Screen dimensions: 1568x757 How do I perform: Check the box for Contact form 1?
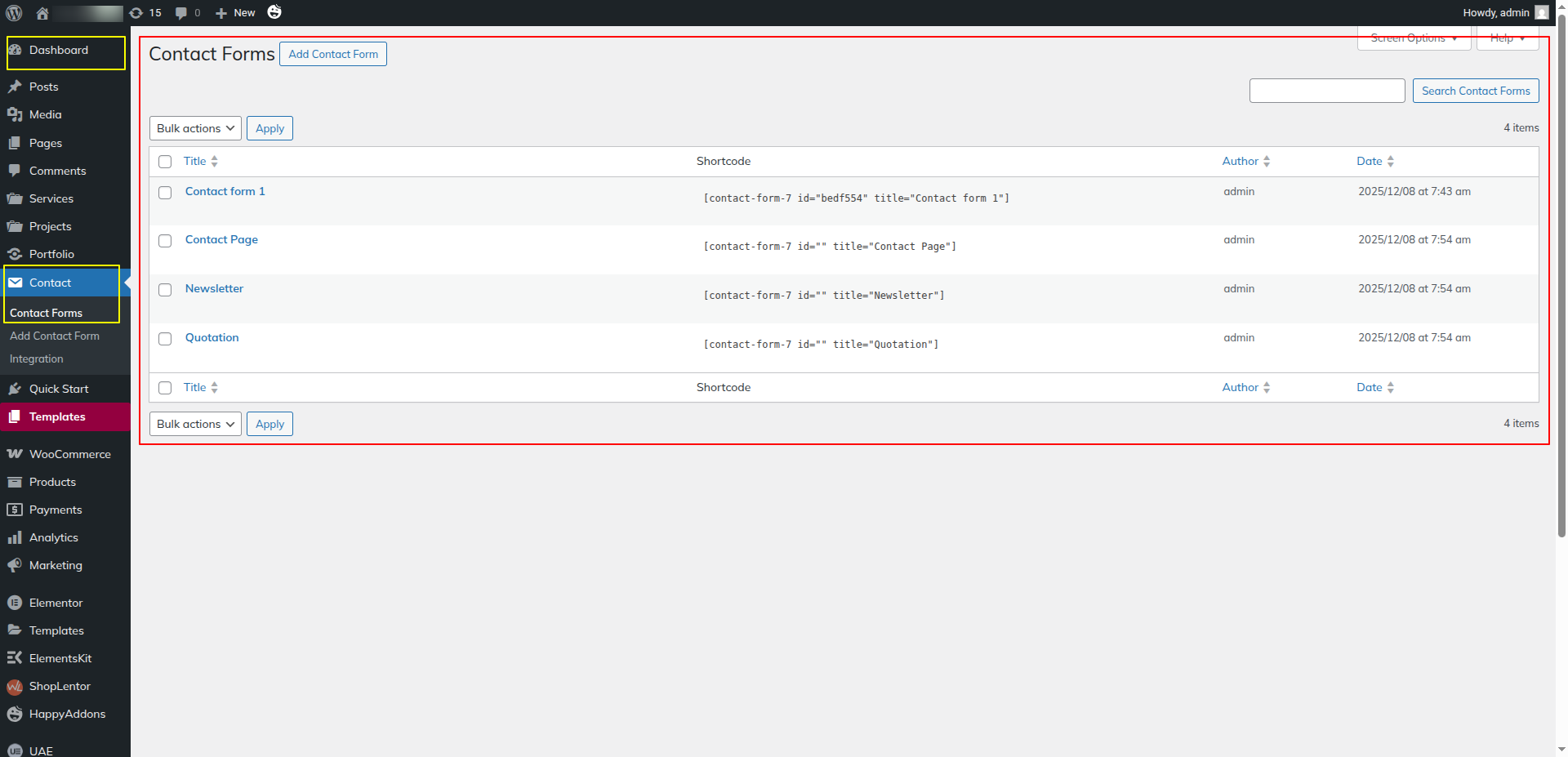tap(165, 193)
